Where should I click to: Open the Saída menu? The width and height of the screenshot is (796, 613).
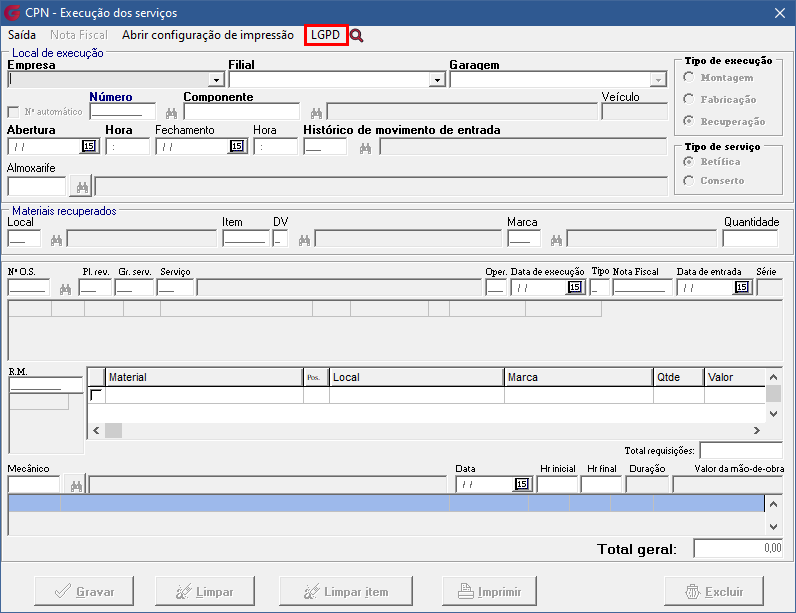pyautogui.click(x=22, y=35)
